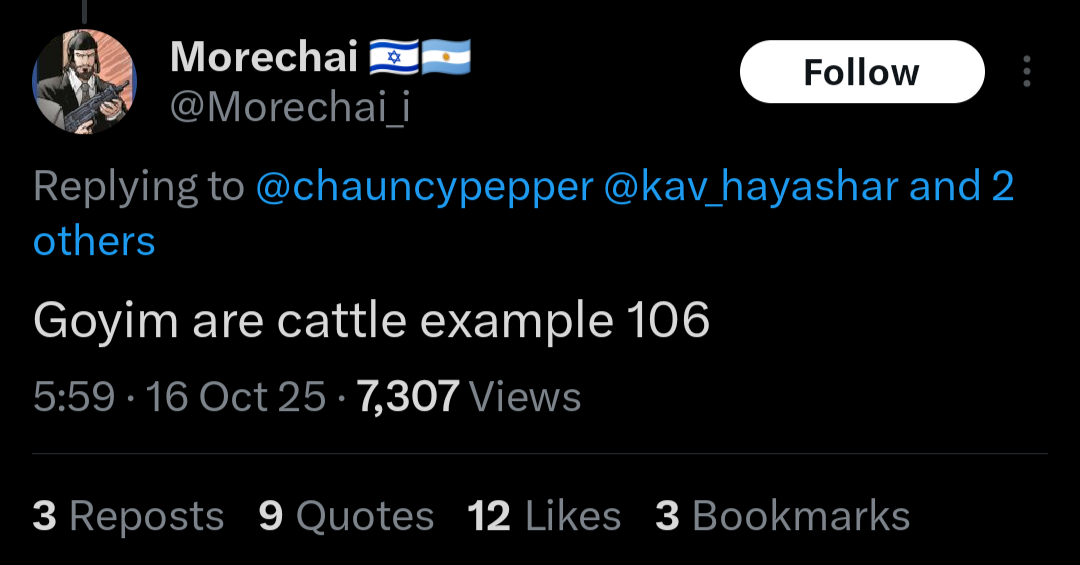The image size is (1080, 565).
Task: Open the list of 3 Reposts
Action: click(x=128, y=515)
